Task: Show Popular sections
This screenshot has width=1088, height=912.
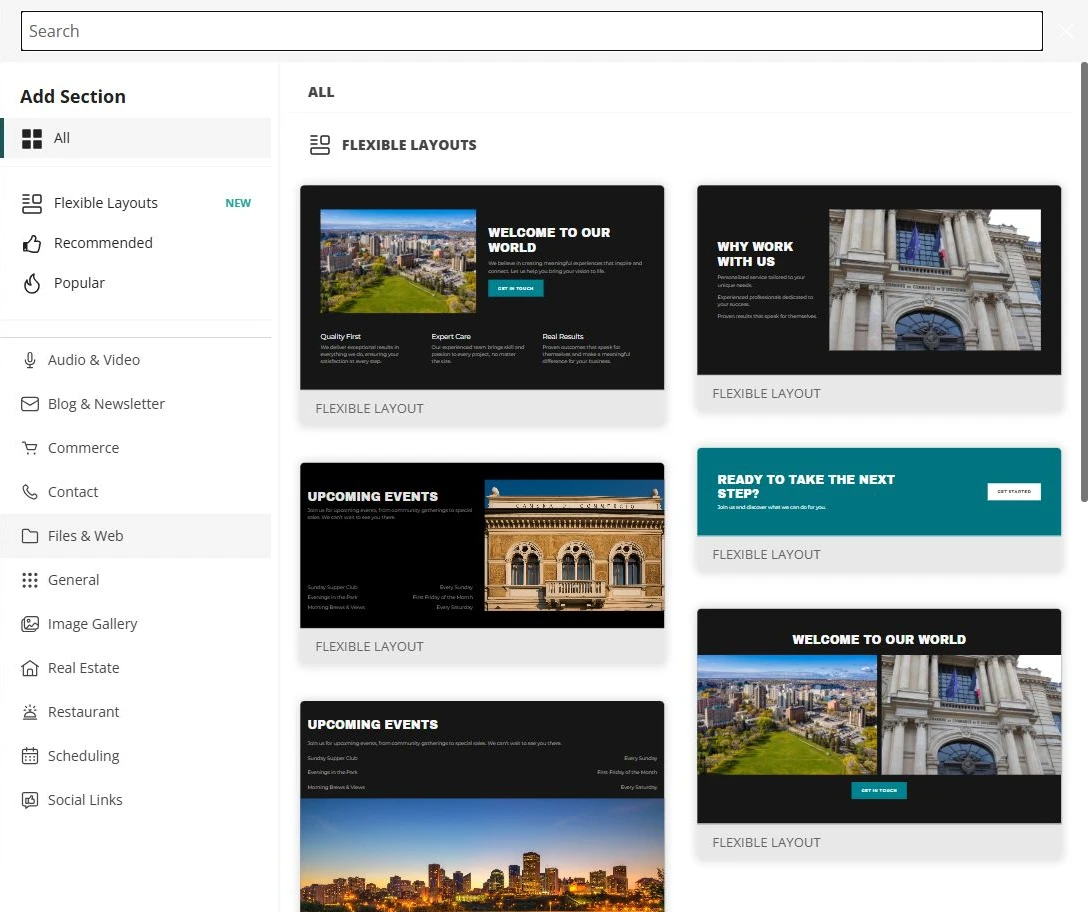Action: (136, 283)
